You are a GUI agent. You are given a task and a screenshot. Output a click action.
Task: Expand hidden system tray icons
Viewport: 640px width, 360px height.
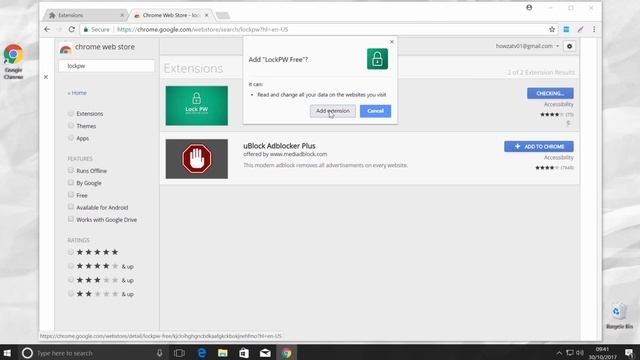pos(559,353)
